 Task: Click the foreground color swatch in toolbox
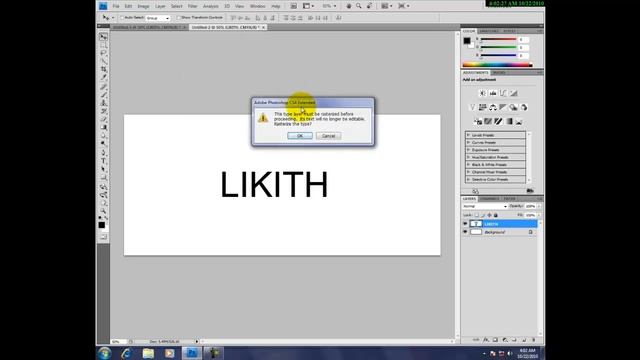click(102, 225)
